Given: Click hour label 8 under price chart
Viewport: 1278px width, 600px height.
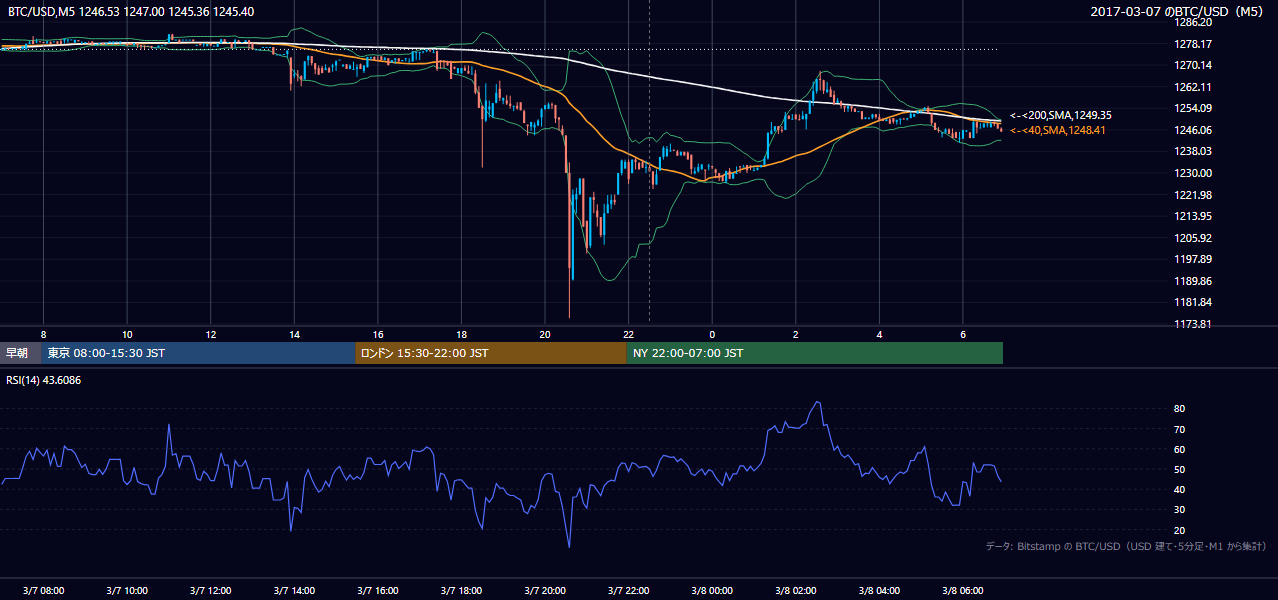Looking at the screenshot, I should pyautogui.click(x=43, y=334).
